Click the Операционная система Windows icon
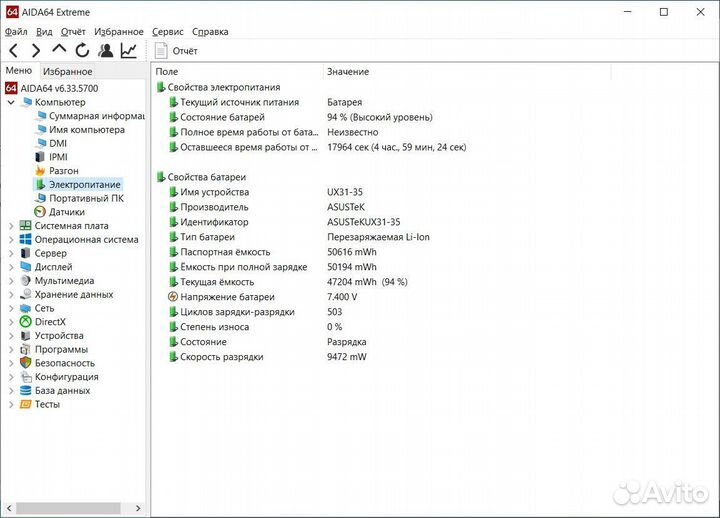Image resolution: width=720 pixels, height=518 pixels. click(26, 240)
